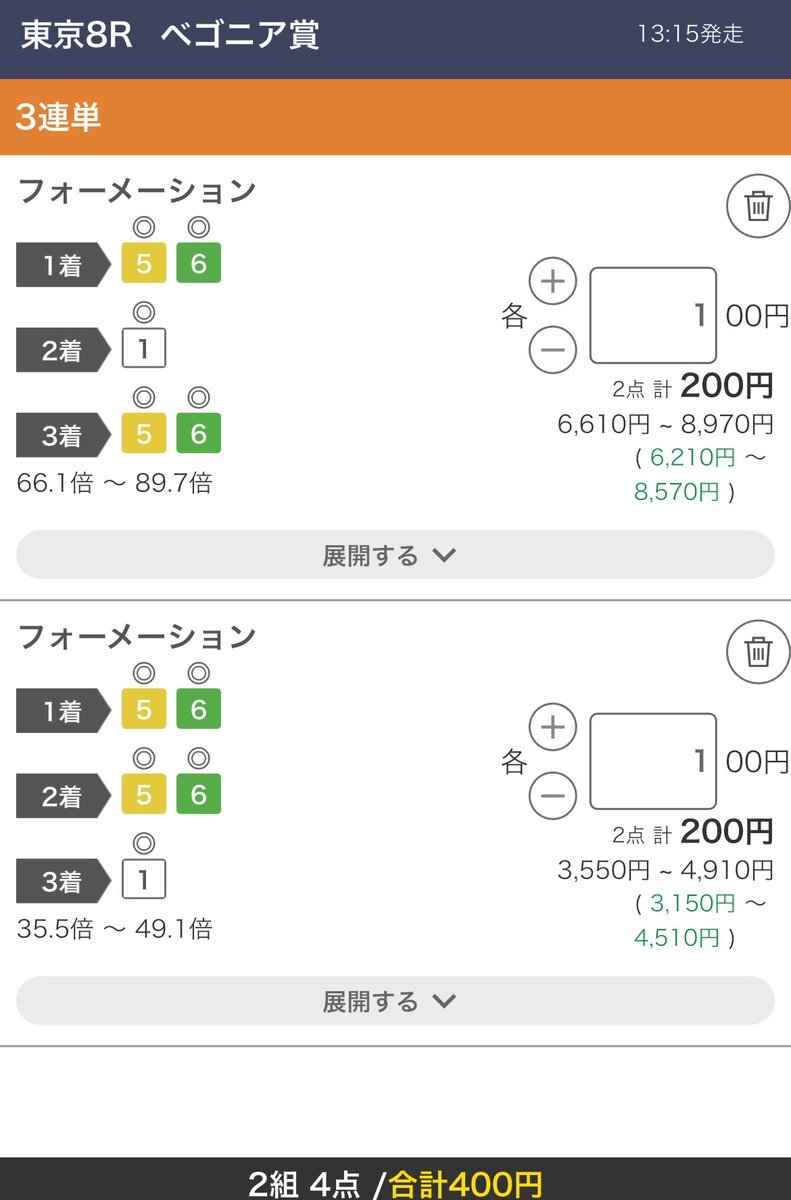Image resolution: width=791 pixels, height=1200 pixels.
Task: Click first bet amount input field
Action: (x=653, y=316)
